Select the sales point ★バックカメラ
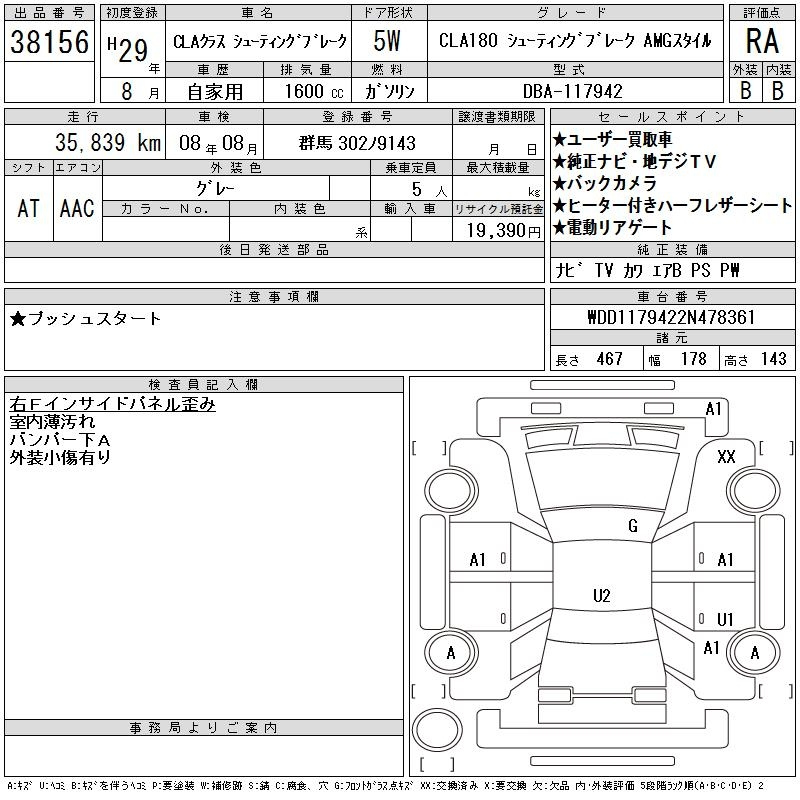The width and height of the screenshot is (800, 800). (x=605, y=183)
